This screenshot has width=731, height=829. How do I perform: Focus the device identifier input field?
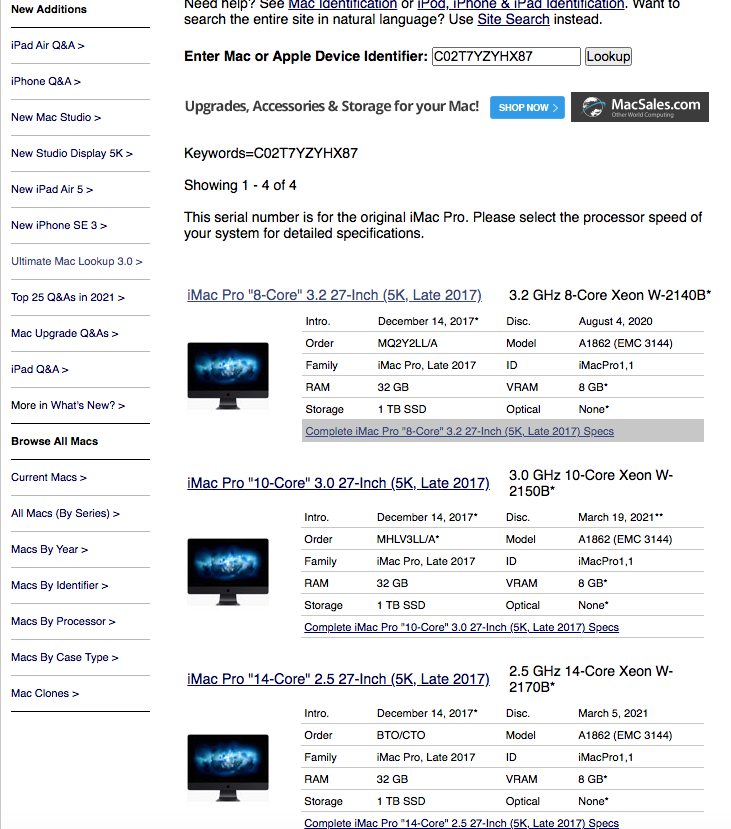pyautogui.click(x=506, y=57)
